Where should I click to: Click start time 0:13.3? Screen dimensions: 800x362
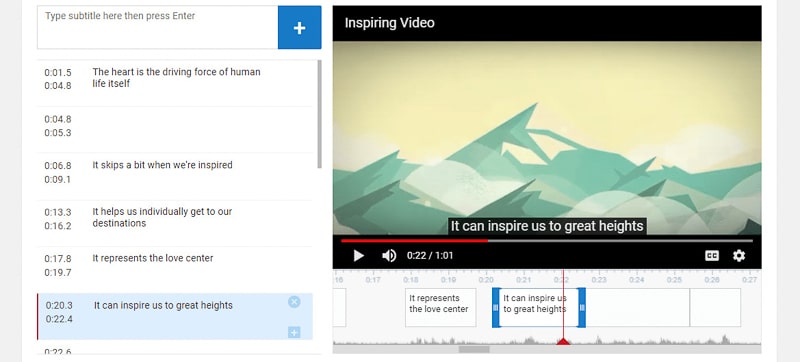[x=58, y=212]
